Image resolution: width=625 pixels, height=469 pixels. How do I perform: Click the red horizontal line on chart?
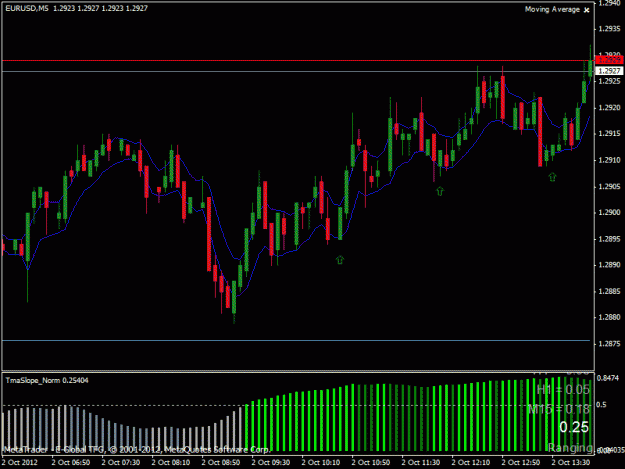pos(298,61)
